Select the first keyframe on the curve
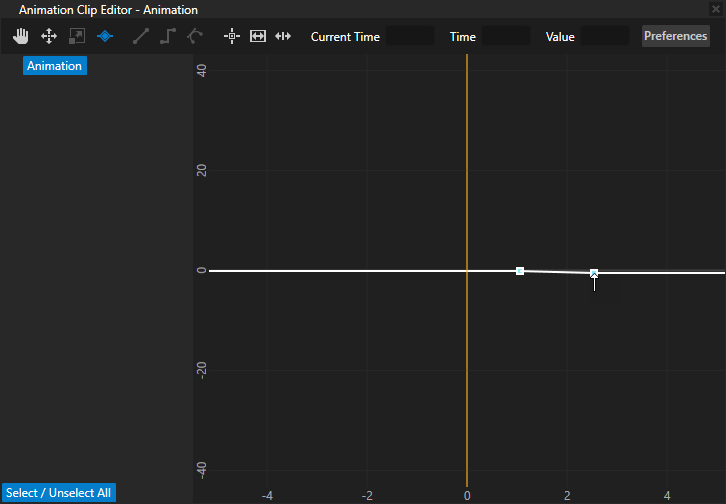The height and width of the screenshot is (504, 726). pos(520,271)
